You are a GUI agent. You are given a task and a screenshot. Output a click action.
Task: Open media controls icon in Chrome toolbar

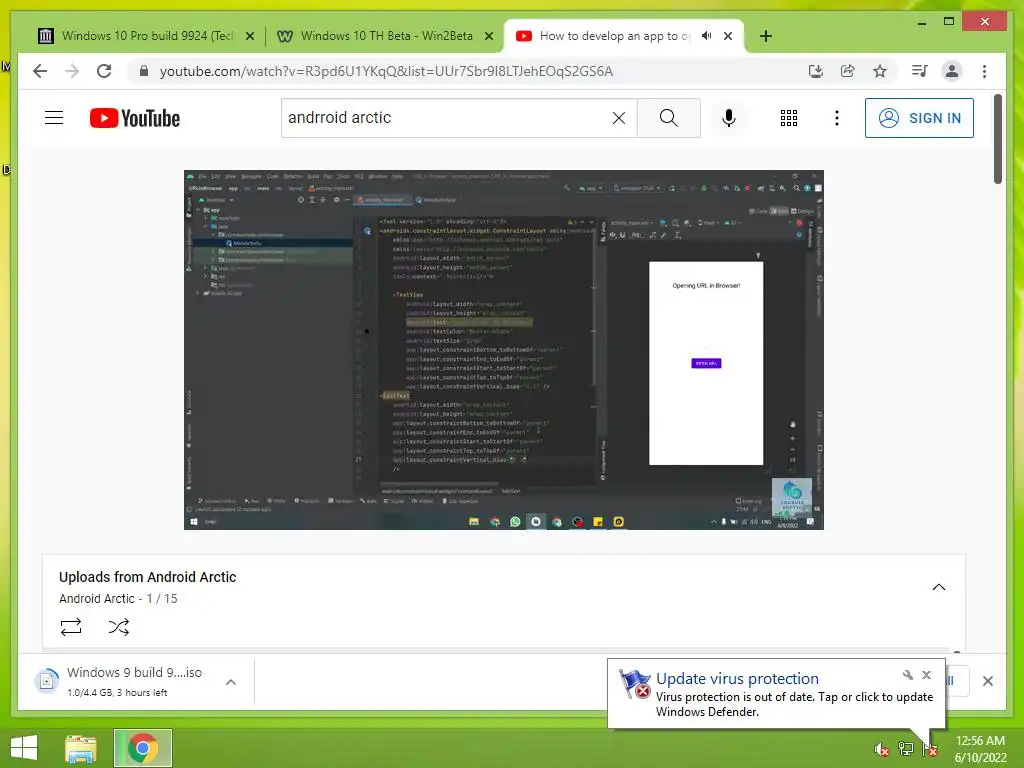point(920,71)
